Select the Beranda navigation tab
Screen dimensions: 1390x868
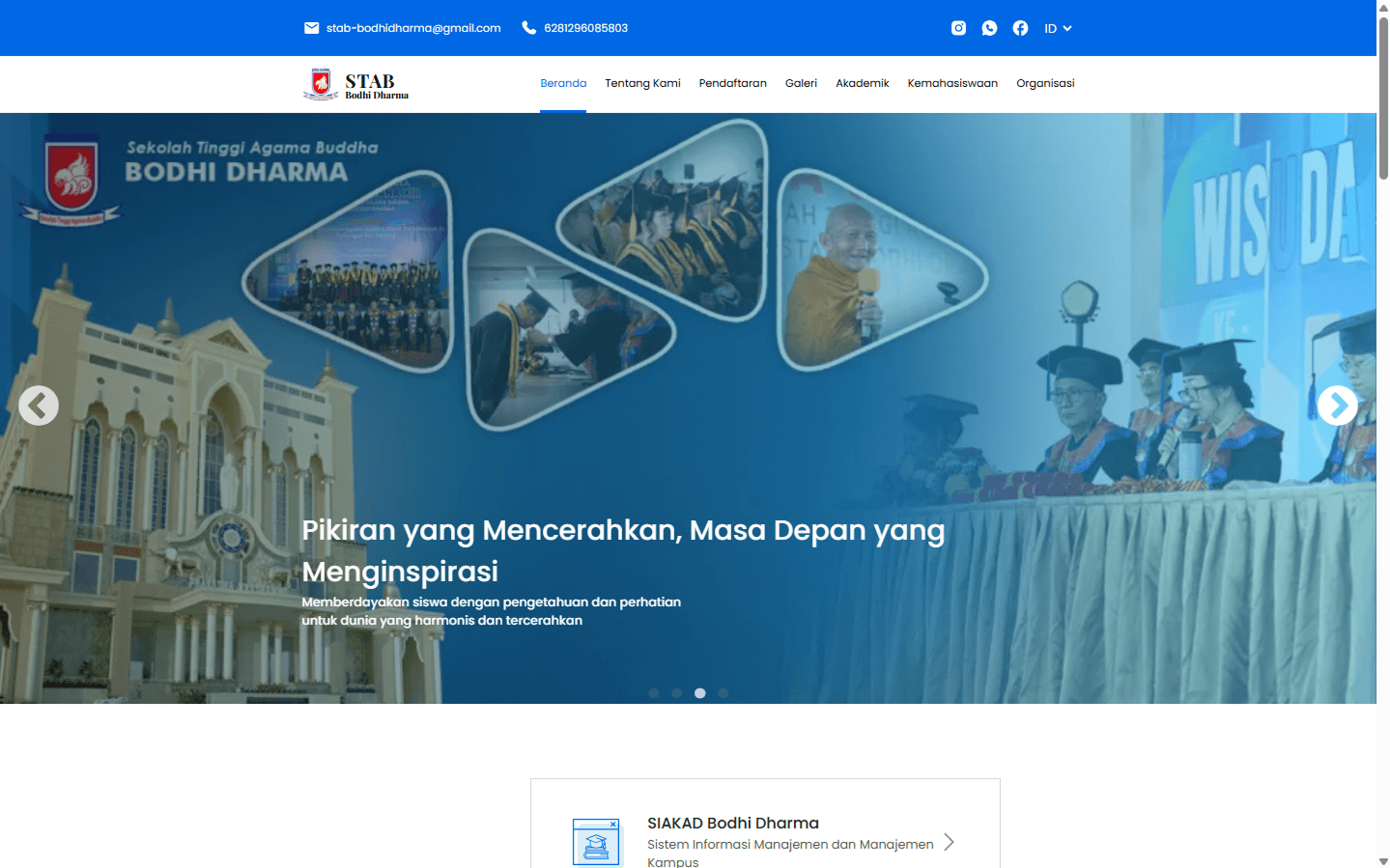point(563,84)
